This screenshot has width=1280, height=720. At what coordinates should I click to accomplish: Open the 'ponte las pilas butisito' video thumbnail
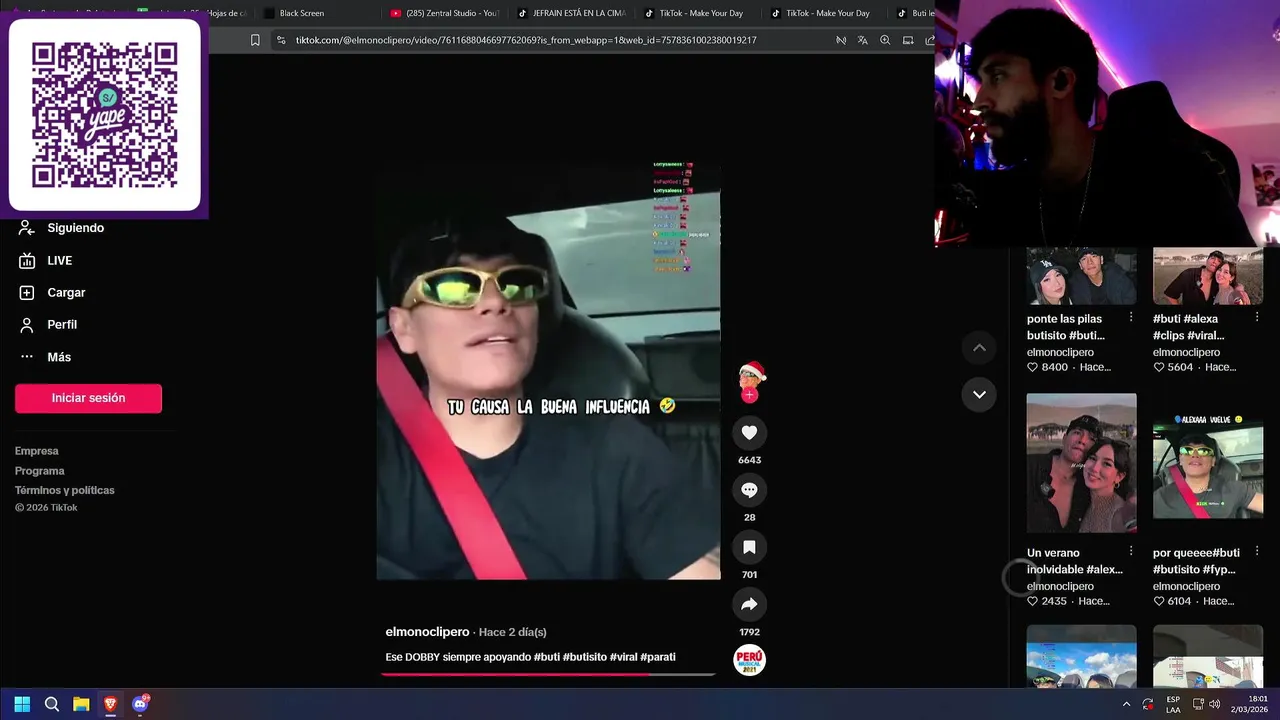click(x=1081, y=276)
